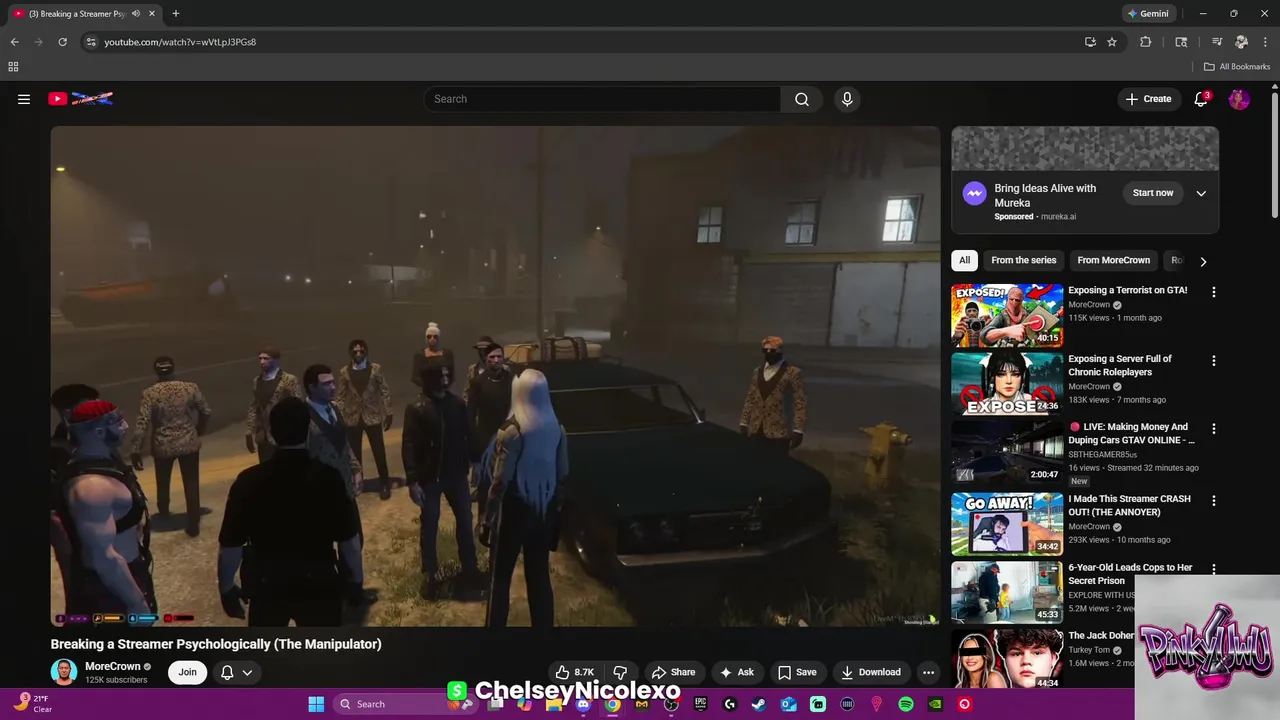Screen dimensions: 1280x720
Task: View site information icon in address bar
Action: (x=91, y=42)
